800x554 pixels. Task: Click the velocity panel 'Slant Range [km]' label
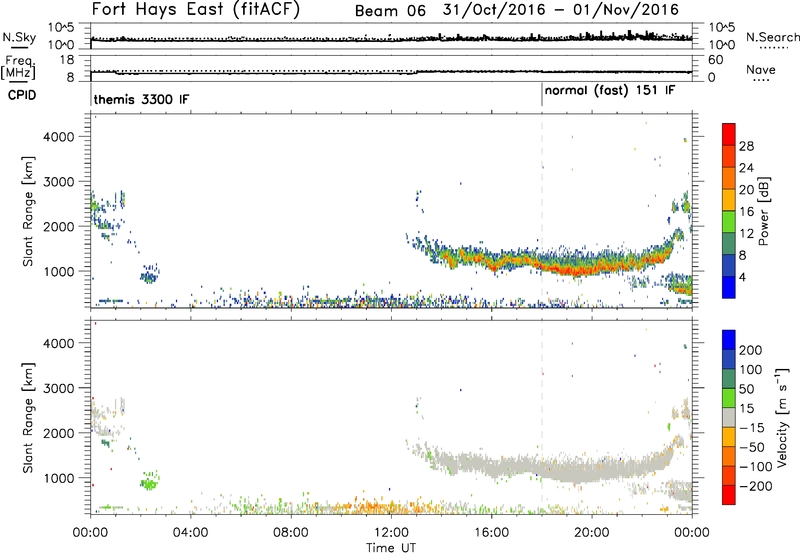[28, 417]
